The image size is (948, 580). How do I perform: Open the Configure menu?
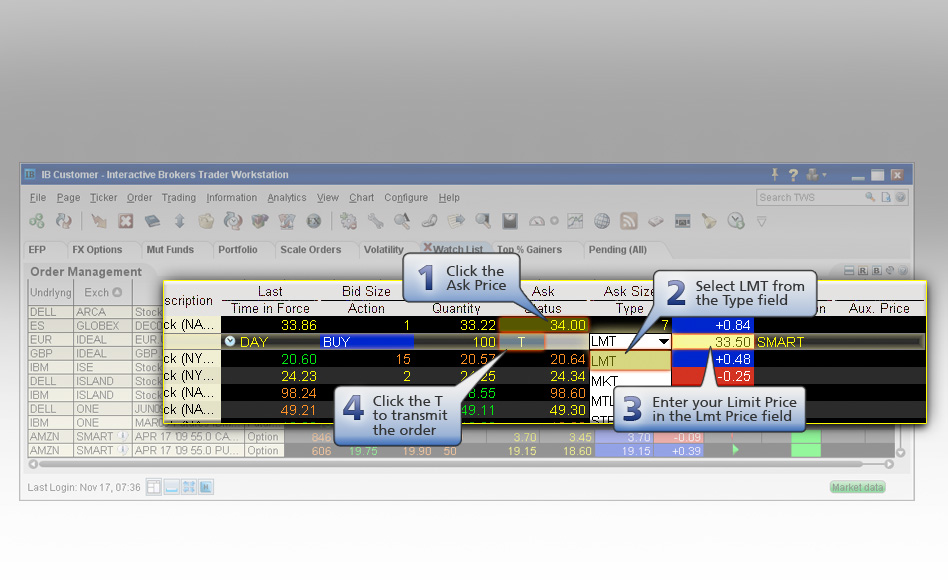coord(406,198)
